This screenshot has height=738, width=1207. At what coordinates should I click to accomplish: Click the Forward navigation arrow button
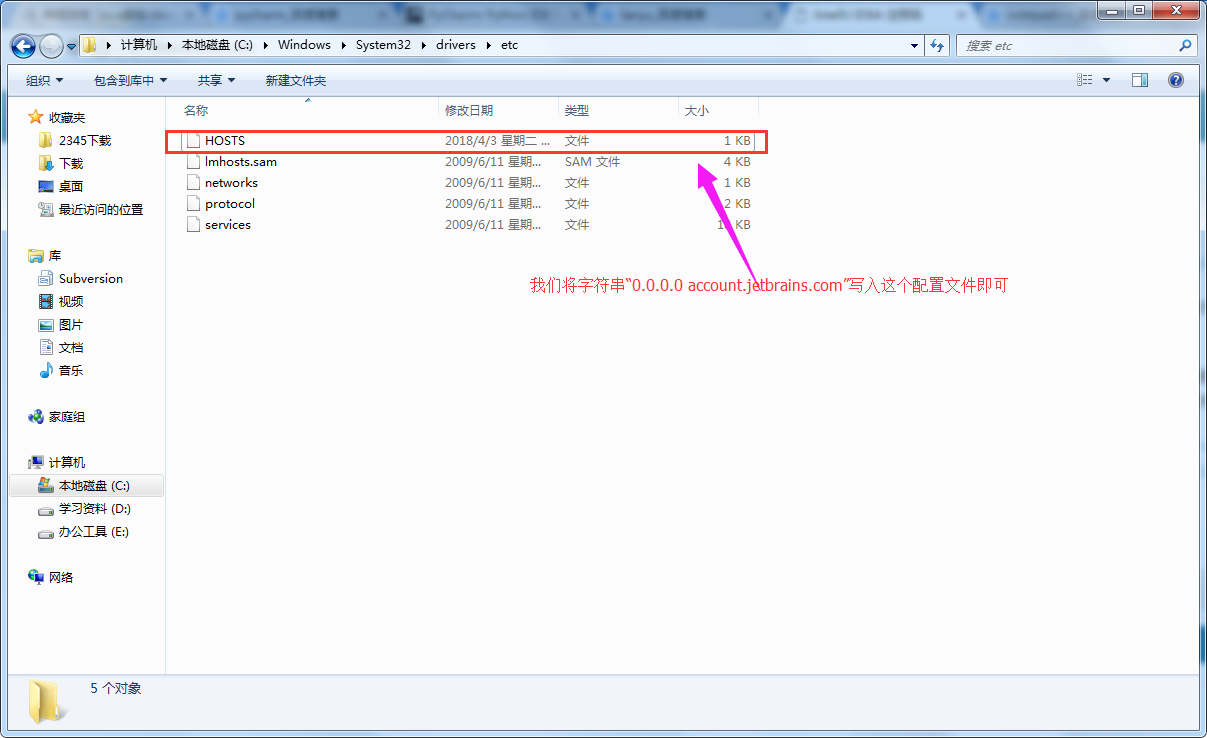(x=51, y=46)
